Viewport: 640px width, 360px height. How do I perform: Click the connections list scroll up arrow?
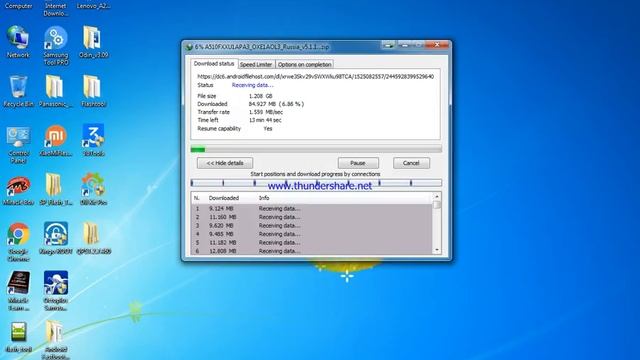[437, 196]
